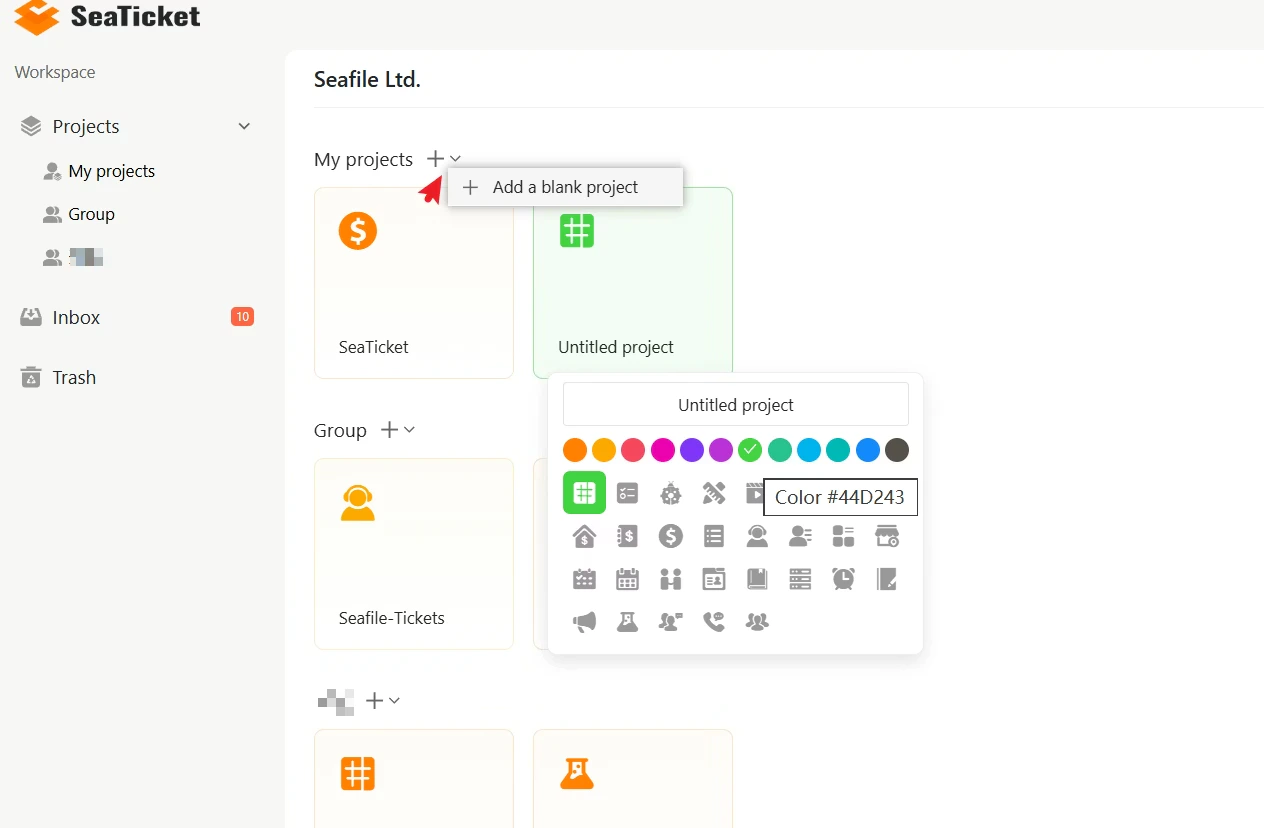The height and width of the screenshot is (828, 1264).
Task: Pick the sky blue color swatch
Action: [x=809, y=450]
